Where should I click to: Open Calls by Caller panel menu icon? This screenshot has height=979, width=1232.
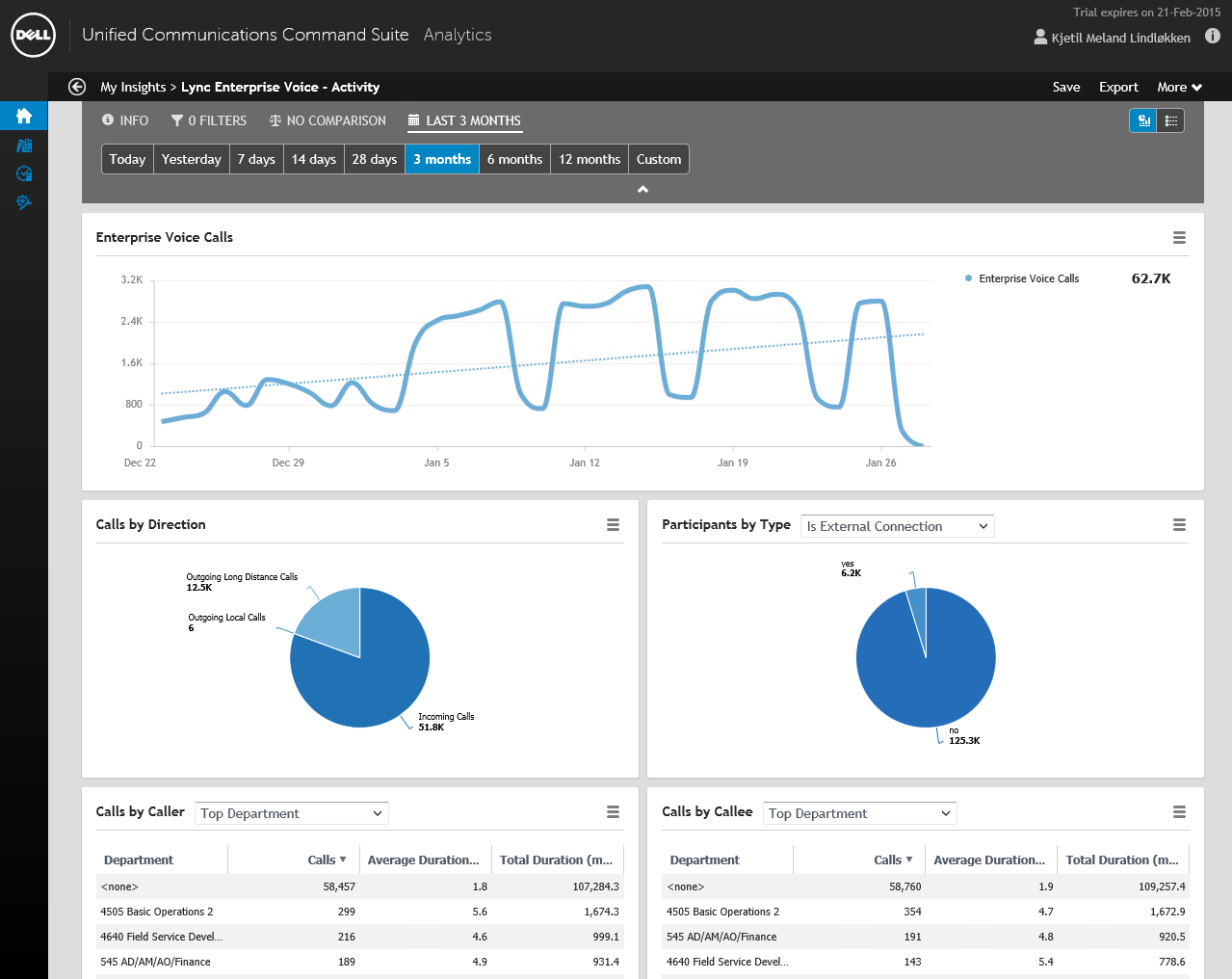[613, 812]
